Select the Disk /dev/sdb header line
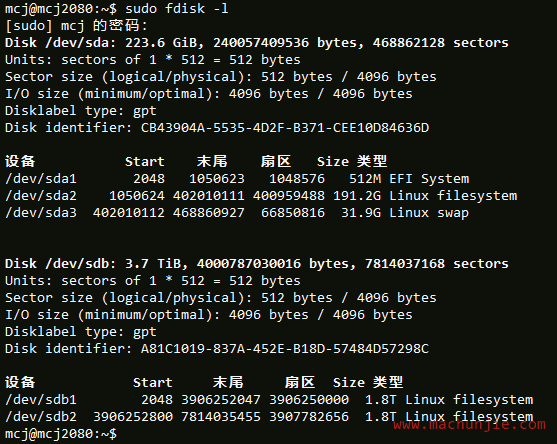Screen dimensions: 557x444 256,264
